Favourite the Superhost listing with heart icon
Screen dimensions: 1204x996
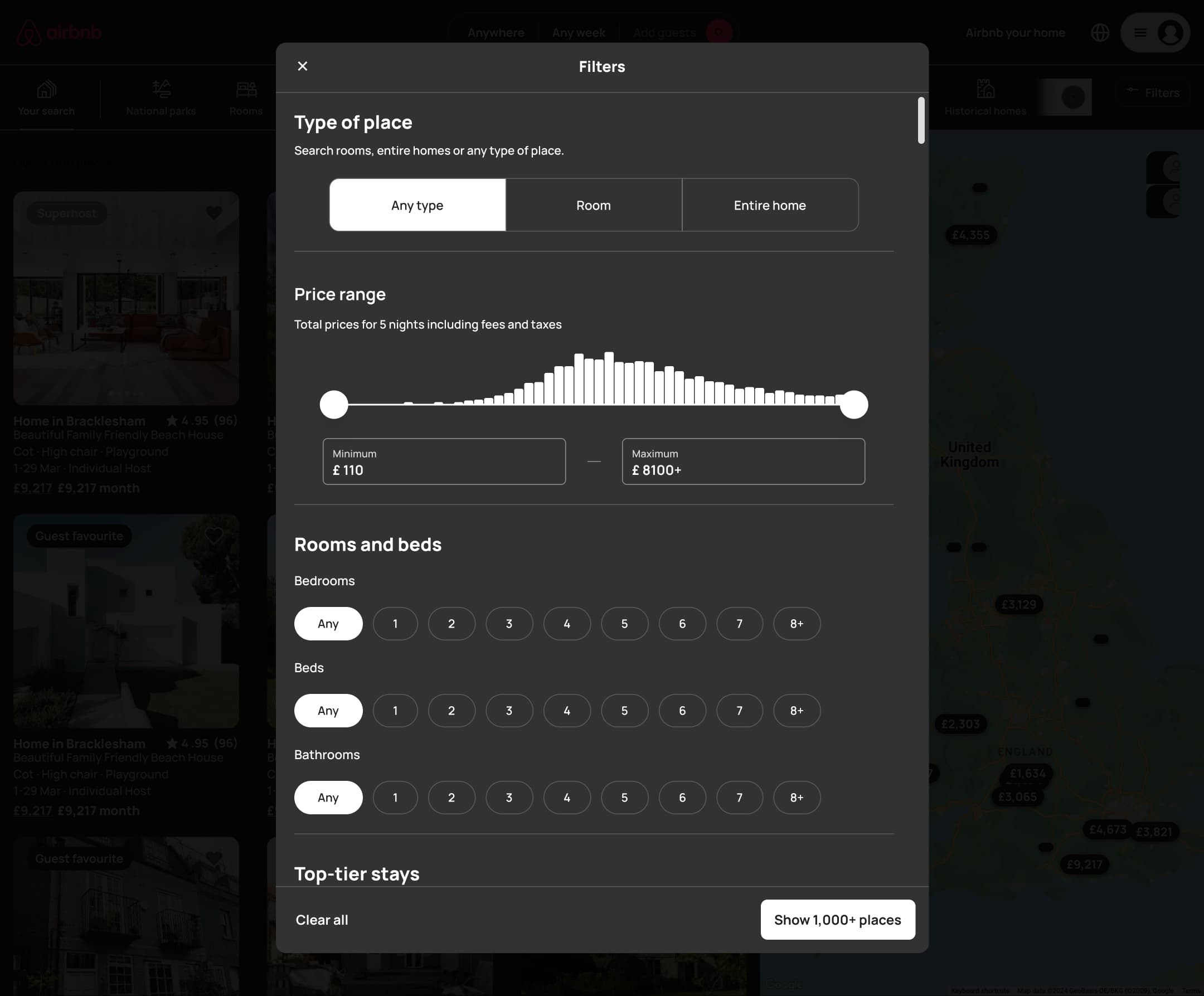(214, 213)
